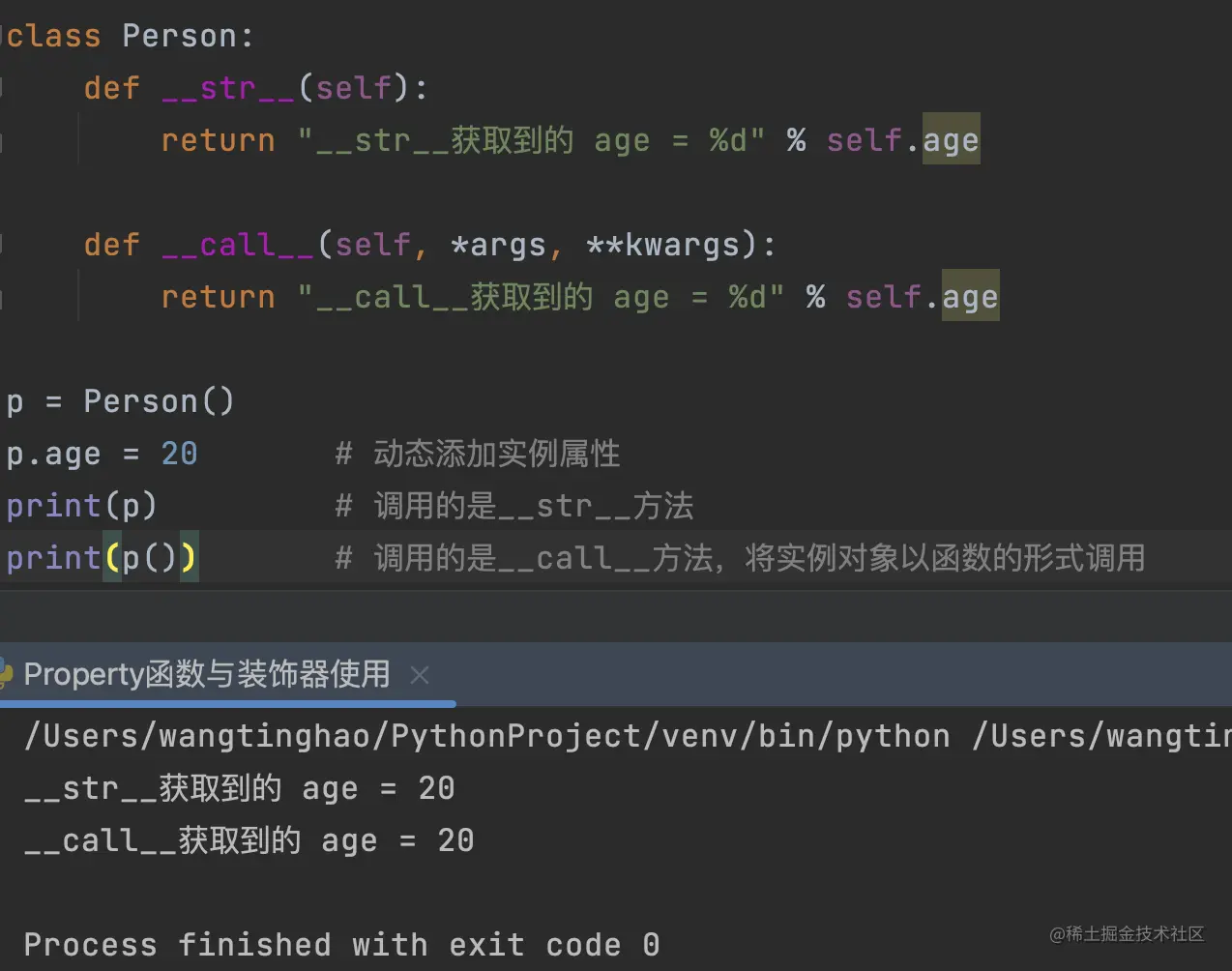The height and width of the screenshot is (971, 1232).
Task: Select the Property函数与装饰器使用 run tab
Action: click(206, 674)
